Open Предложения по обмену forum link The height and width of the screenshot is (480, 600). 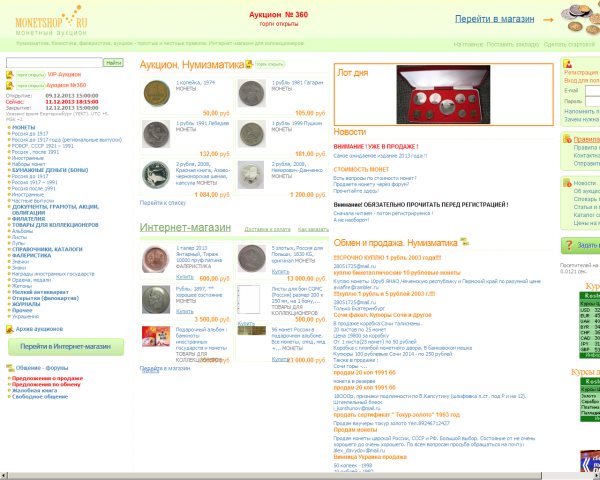tap(46, 384)
